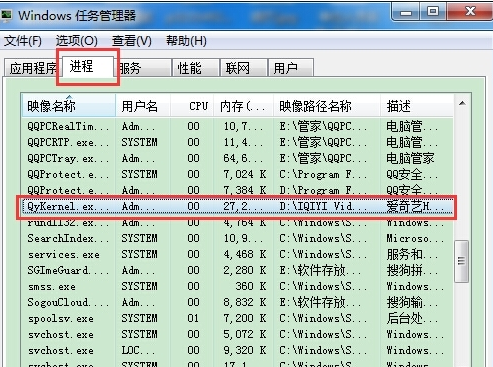Click the scrollbar up arrow
The width and height of the screenshot is (493, 367).
(x=462, y=103)
